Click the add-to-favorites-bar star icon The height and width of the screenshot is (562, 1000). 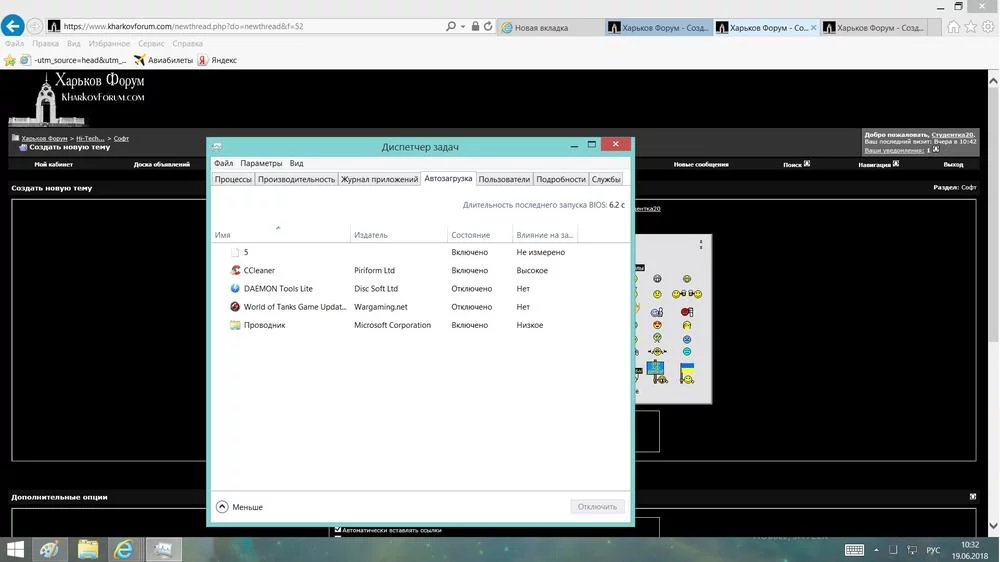tap(10, 60)
